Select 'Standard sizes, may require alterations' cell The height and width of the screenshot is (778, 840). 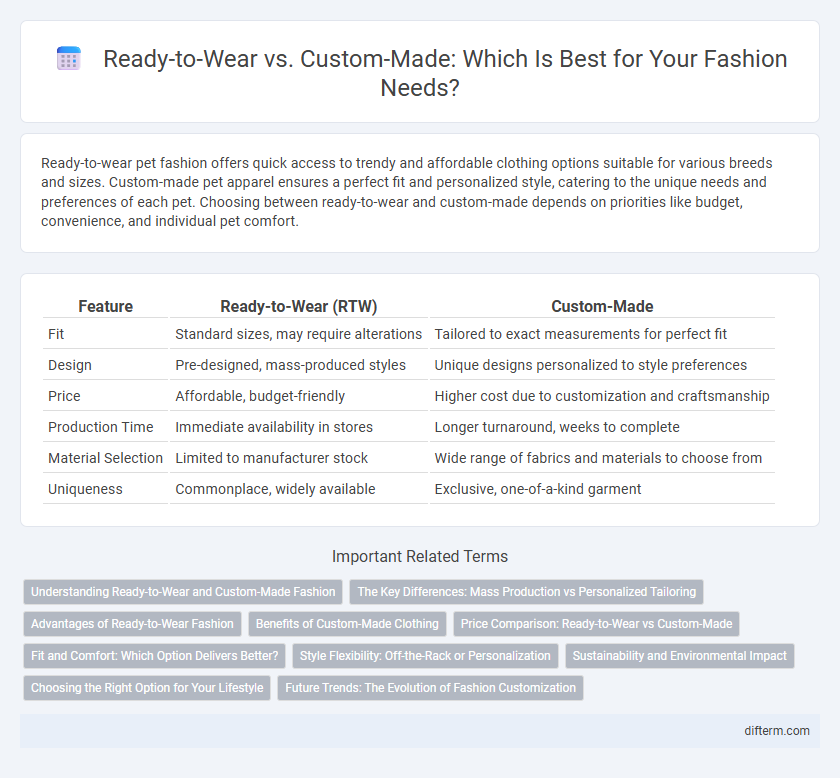point(299,334)
